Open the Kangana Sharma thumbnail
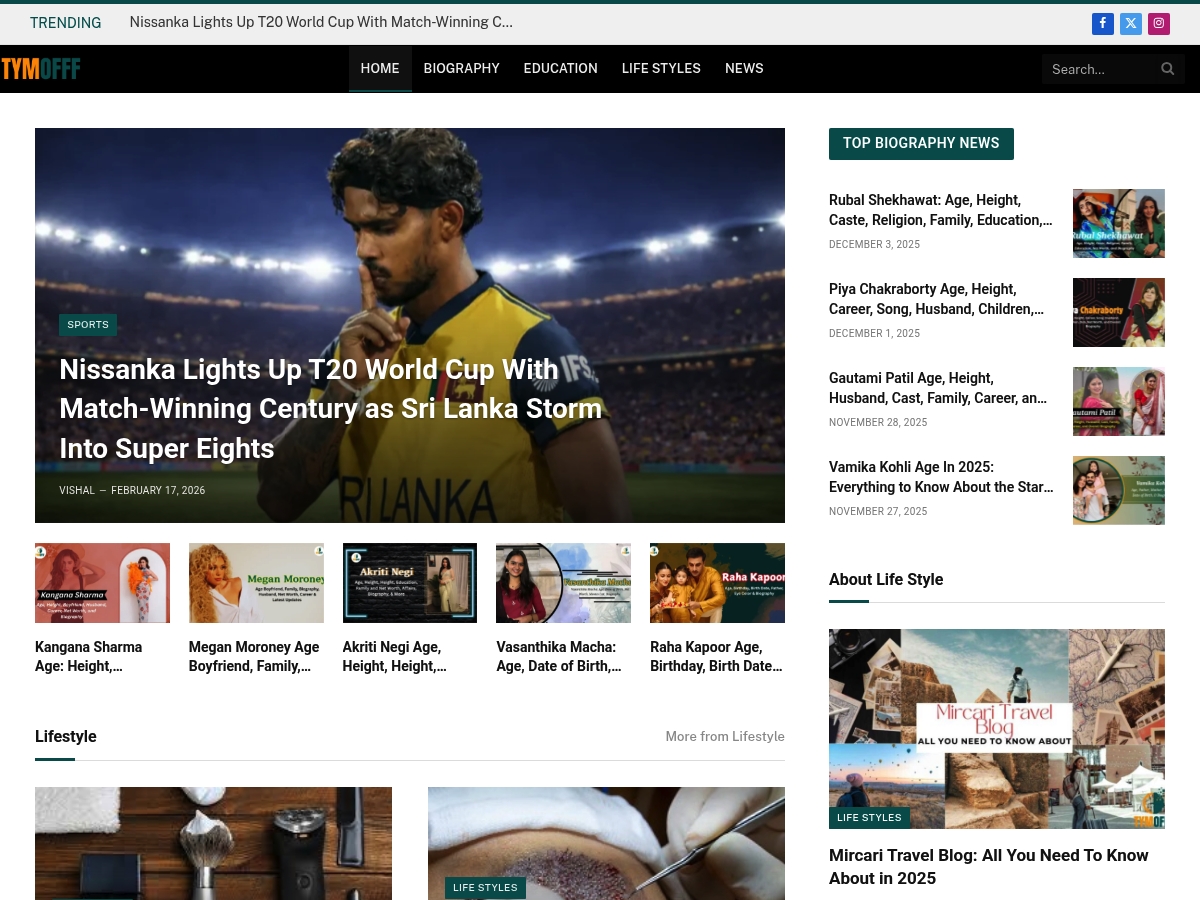The height and width of the screenshot is (900, 1200). [102, 583]
